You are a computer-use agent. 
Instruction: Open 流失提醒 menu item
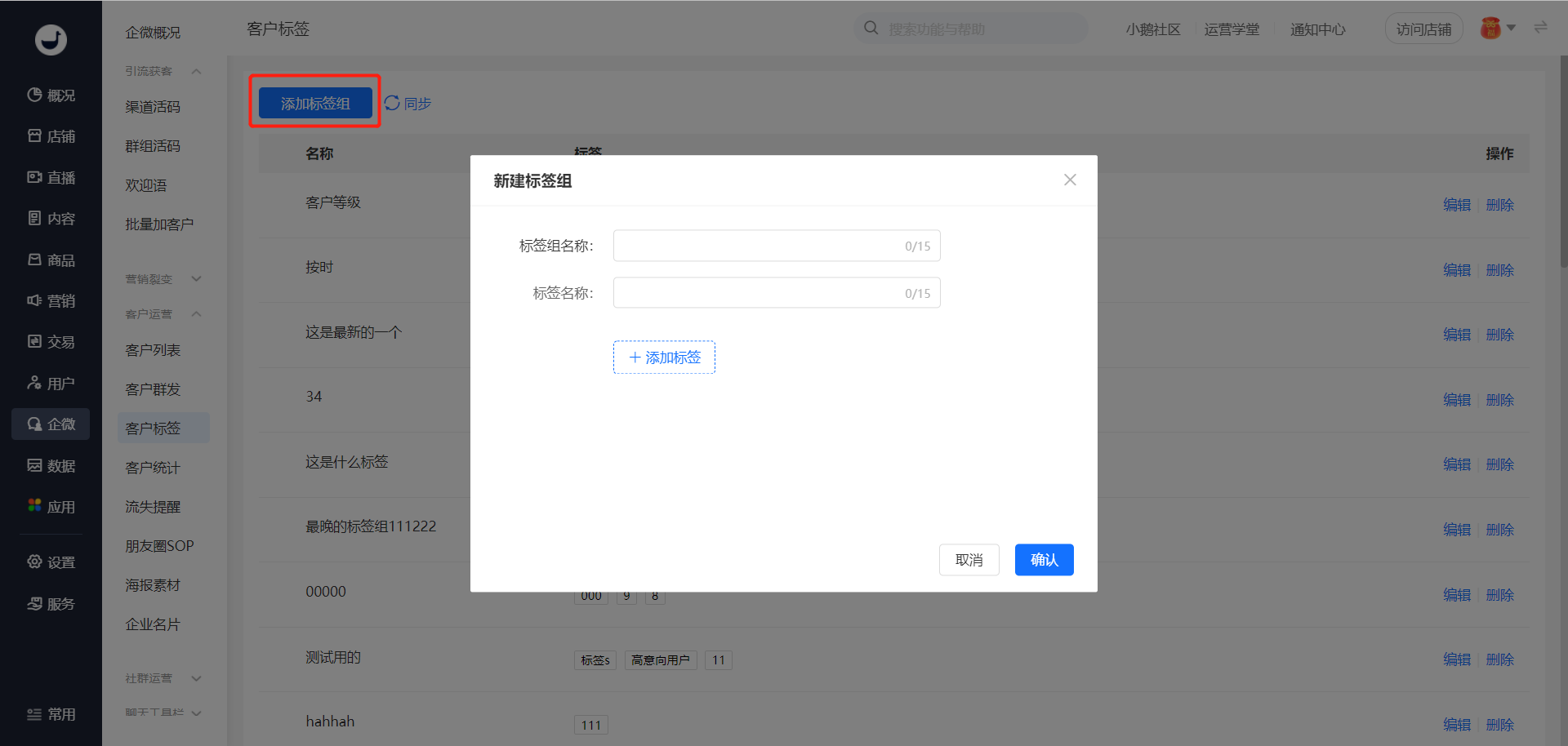[x=153, y=507]
